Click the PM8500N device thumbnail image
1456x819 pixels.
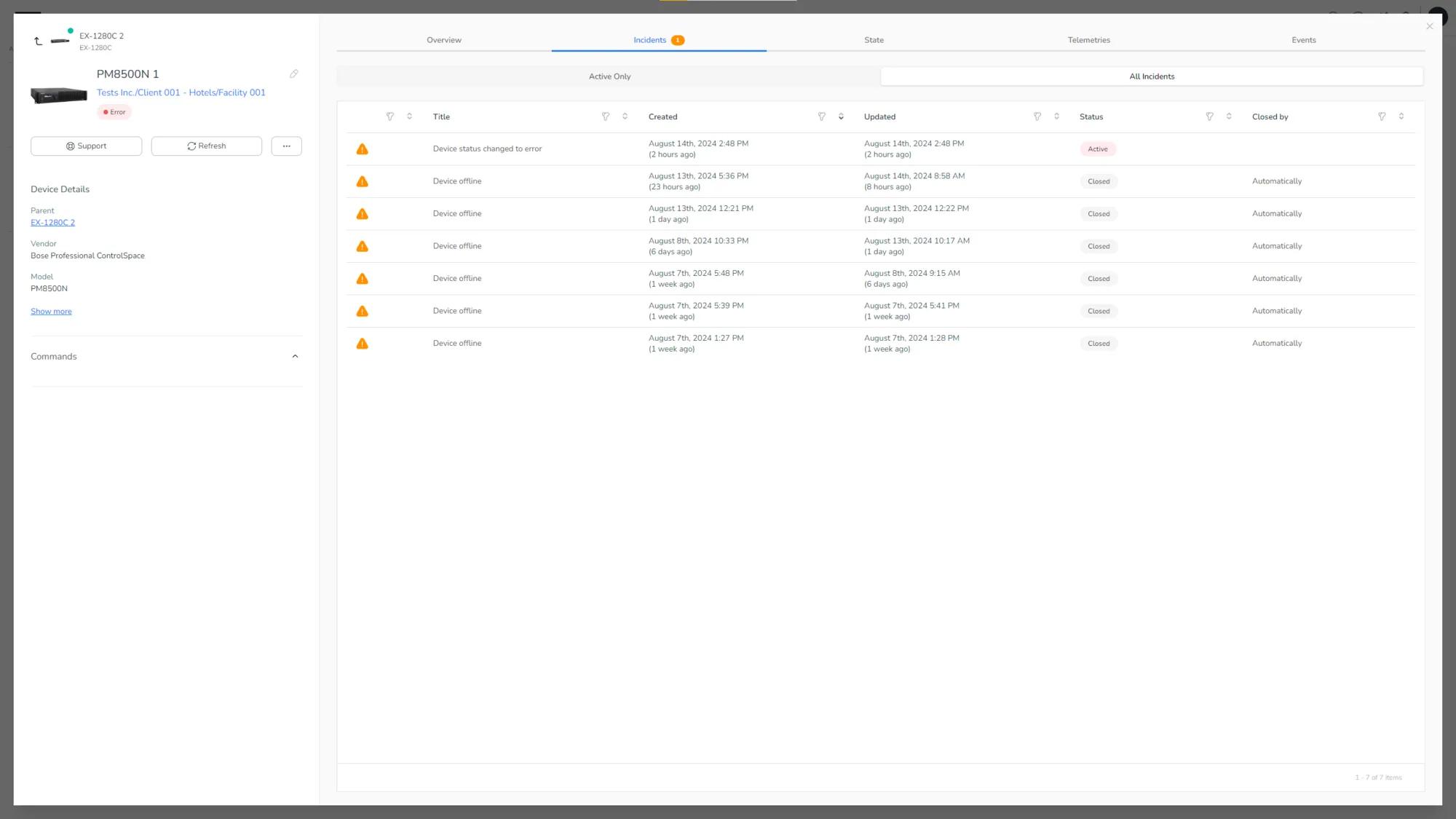pyautogui.click(x=58, y=95)
